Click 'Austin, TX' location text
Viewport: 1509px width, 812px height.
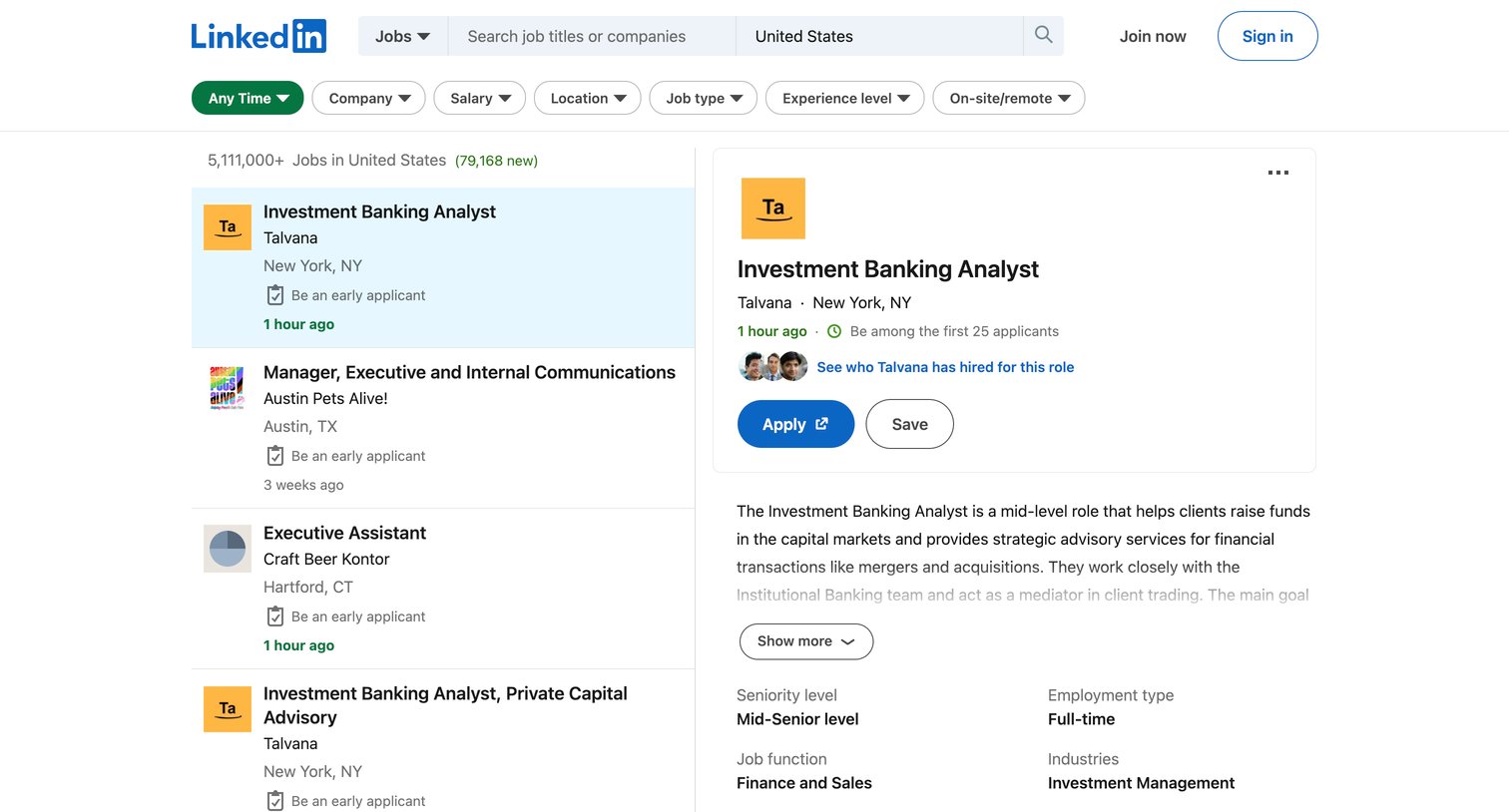300,426
